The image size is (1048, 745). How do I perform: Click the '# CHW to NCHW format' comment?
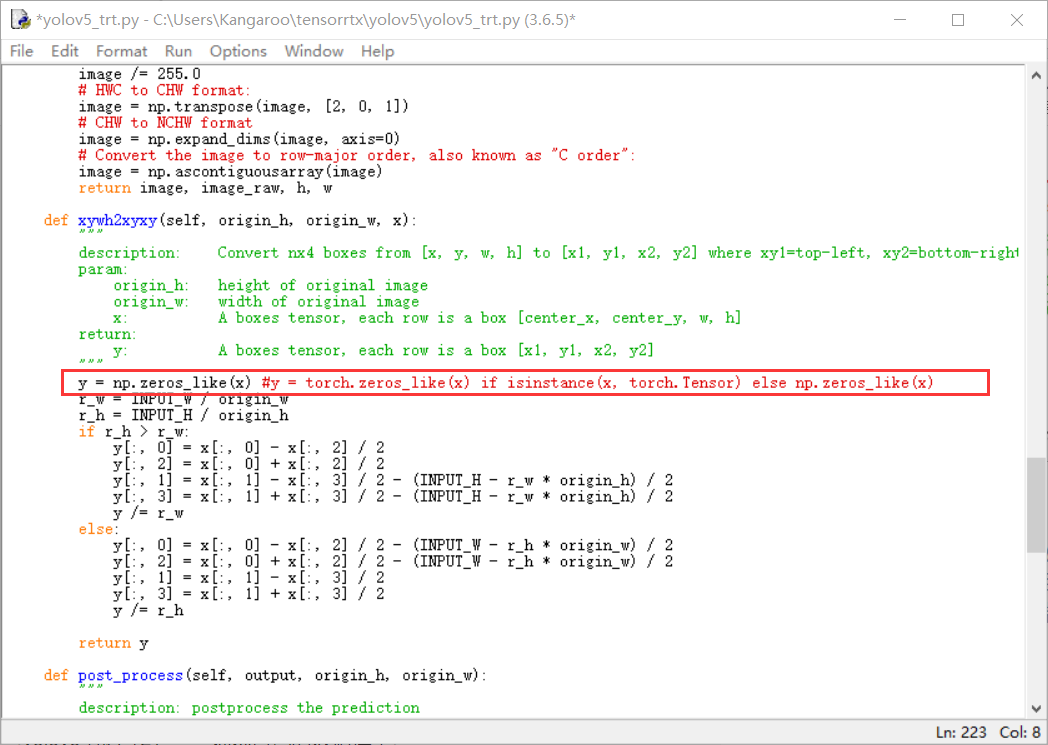tap(165, 123)
